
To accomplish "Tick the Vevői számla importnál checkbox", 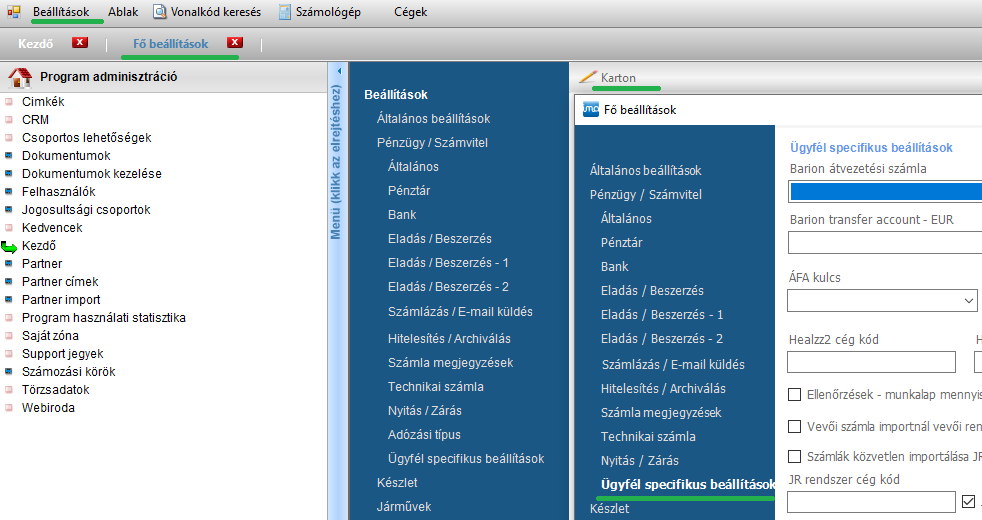I will coord(795,427).
